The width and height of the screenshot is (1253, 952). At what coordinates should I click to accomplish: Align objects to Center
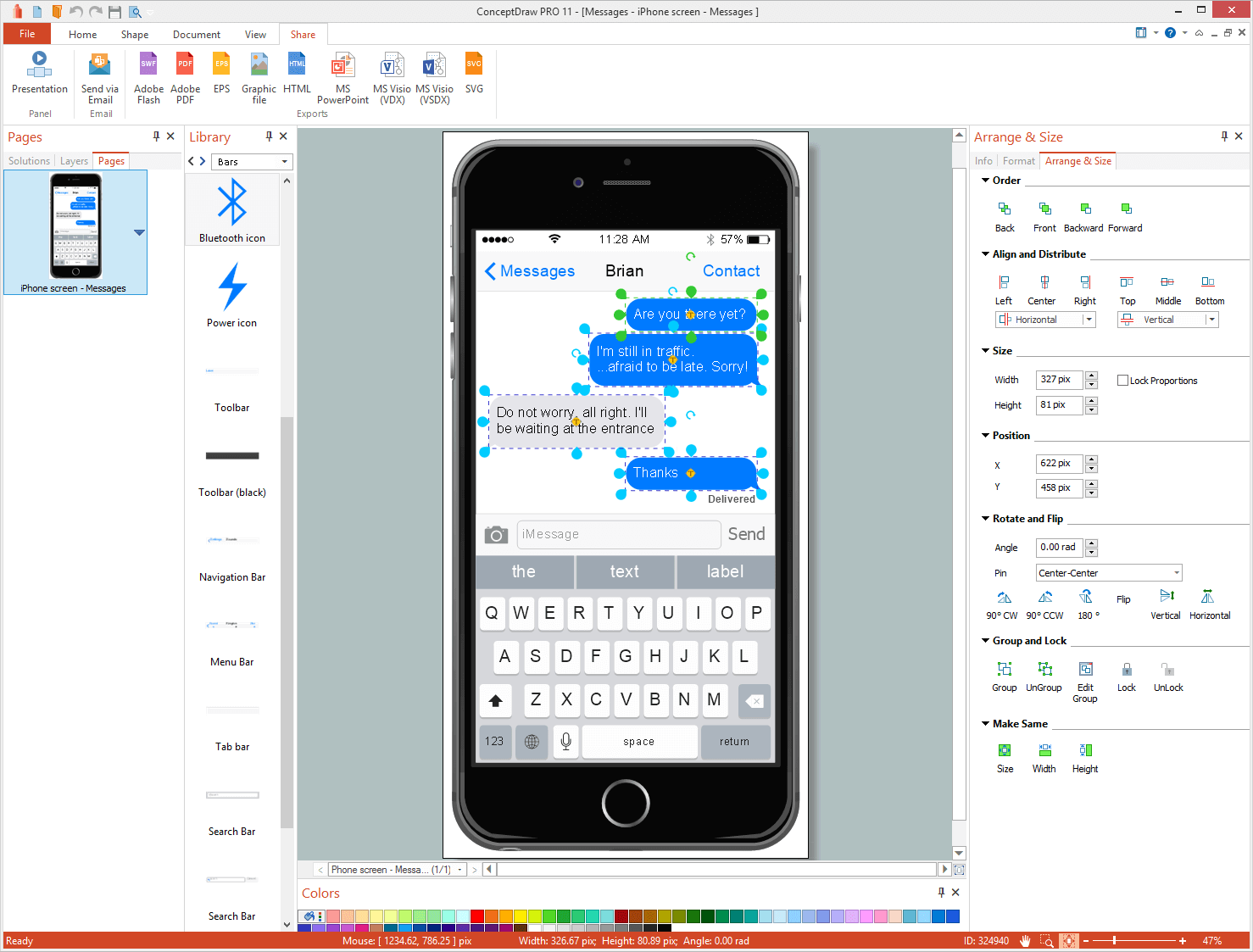click(1042, 290)
